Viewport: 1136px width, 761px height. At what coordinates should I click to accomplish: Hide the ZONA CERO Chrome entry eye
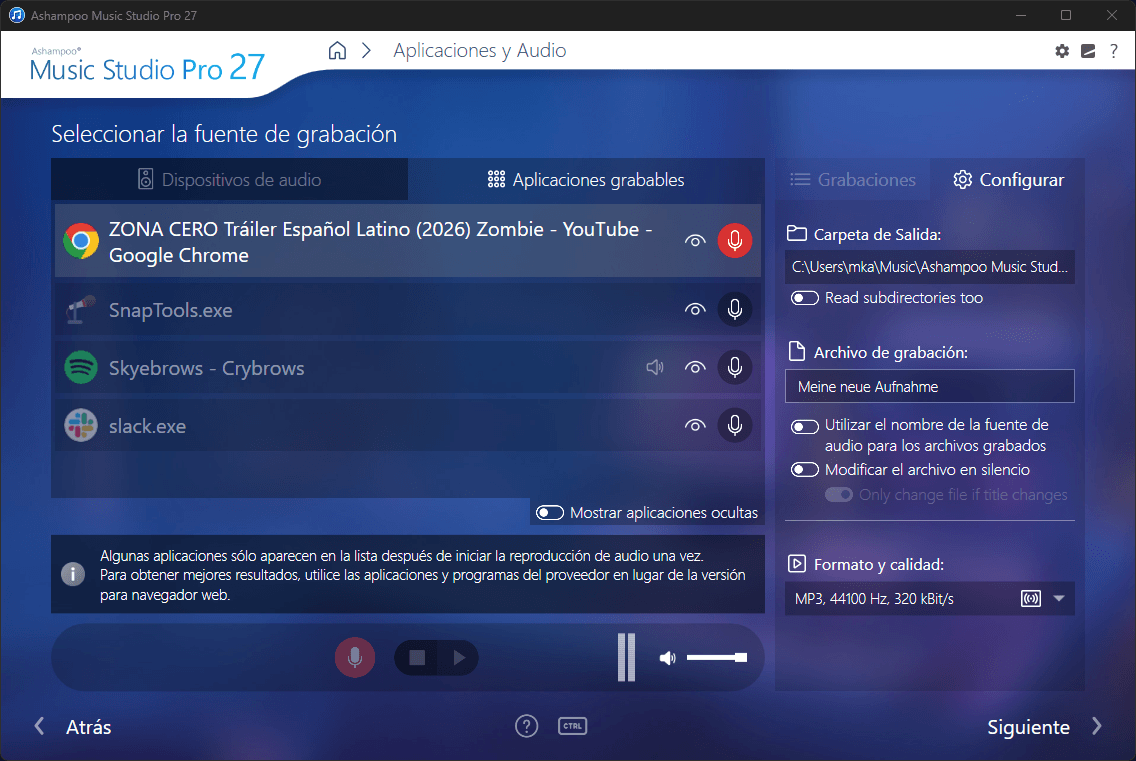tap(695, 241)
